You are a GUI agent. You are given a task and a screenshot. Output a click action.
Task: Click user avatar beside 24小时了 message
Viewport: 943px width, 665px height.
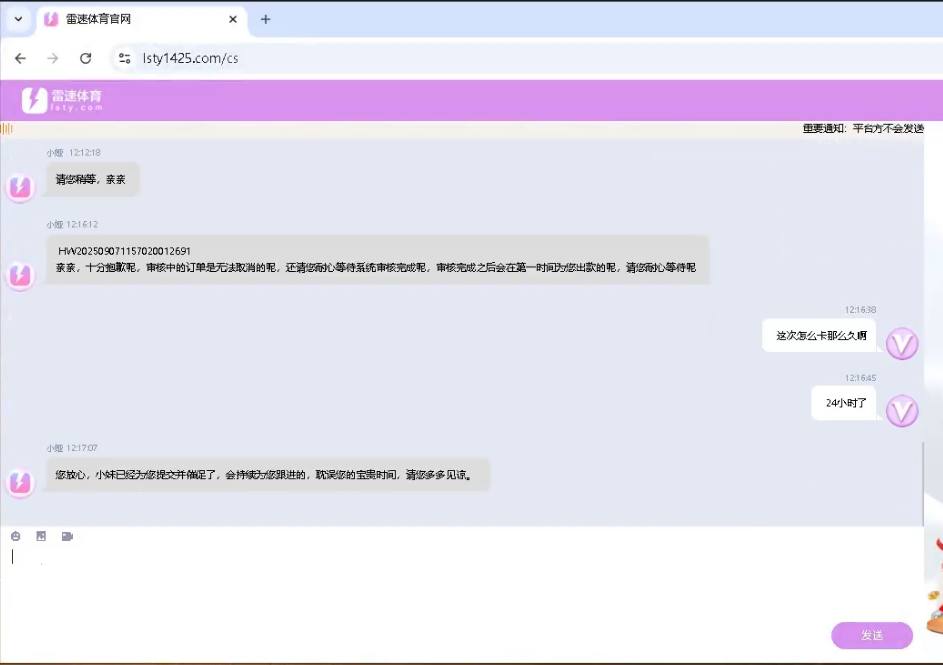[902, 410]
